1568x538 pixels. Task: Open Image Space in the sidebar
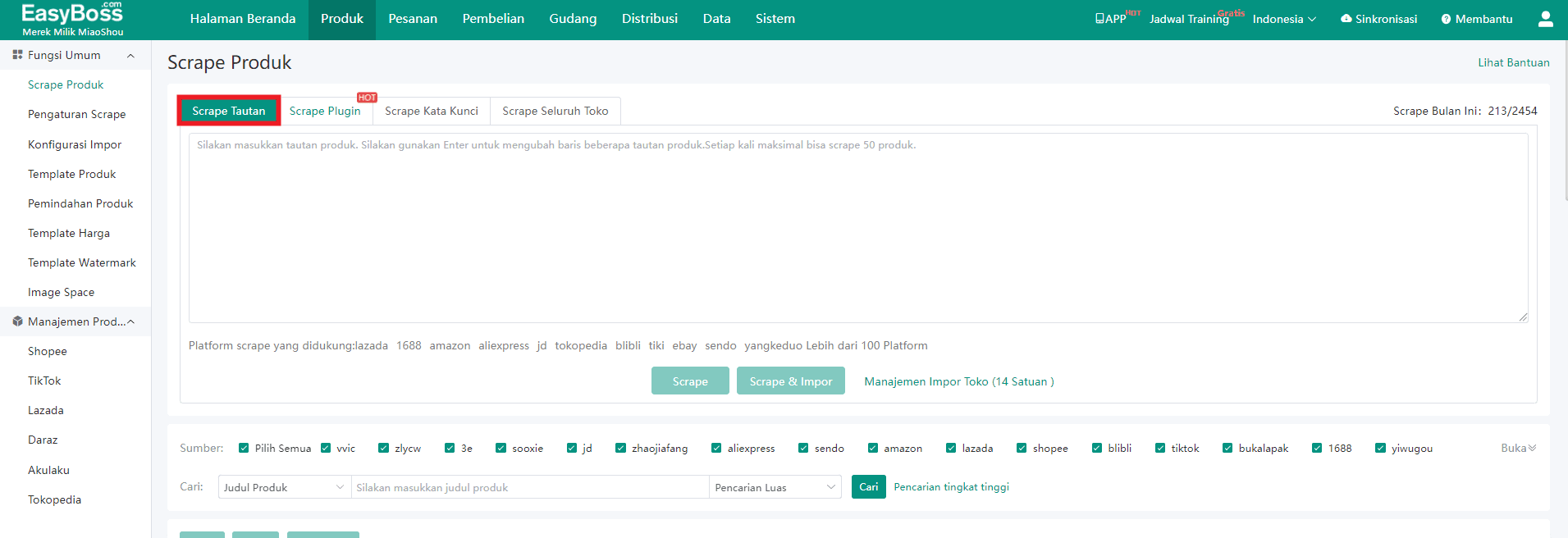coord(62,292)
